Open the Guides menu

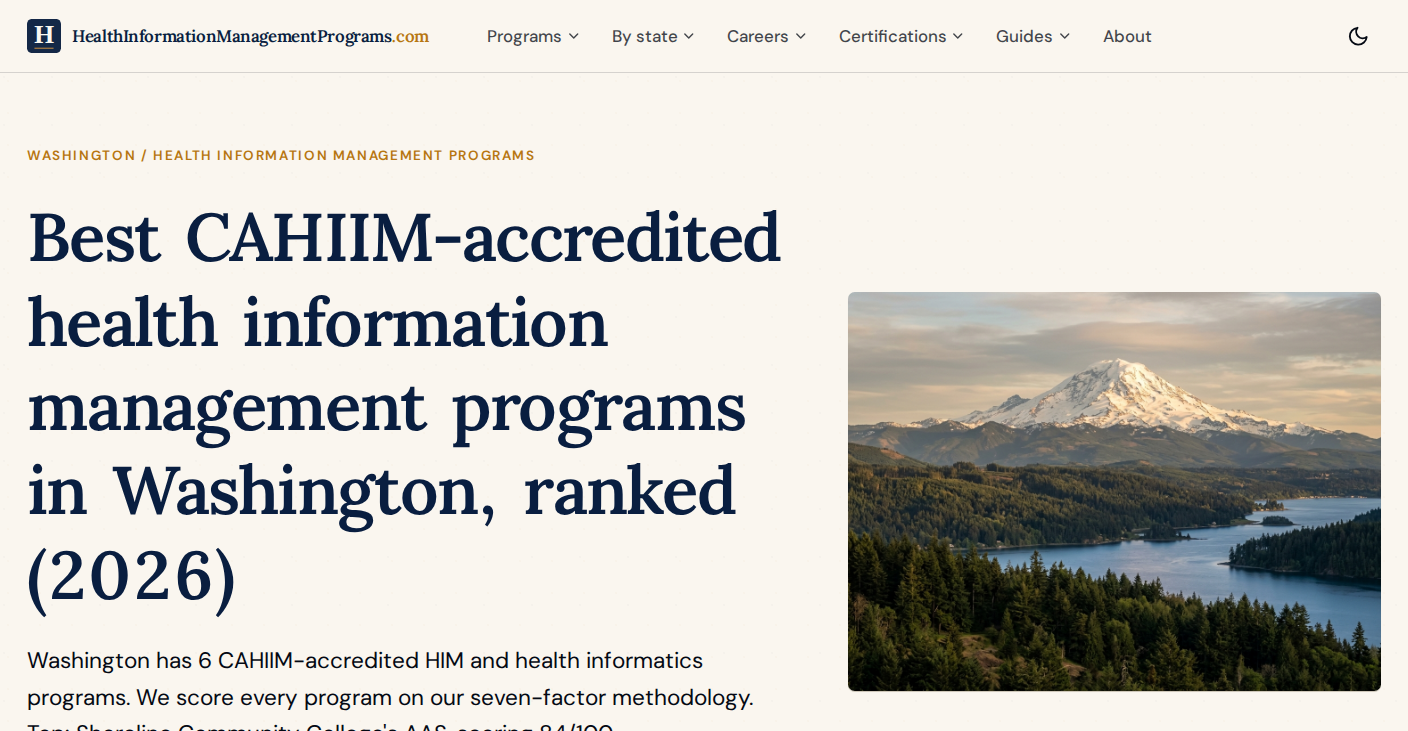pyautogui.click(x=1033, y=36)
